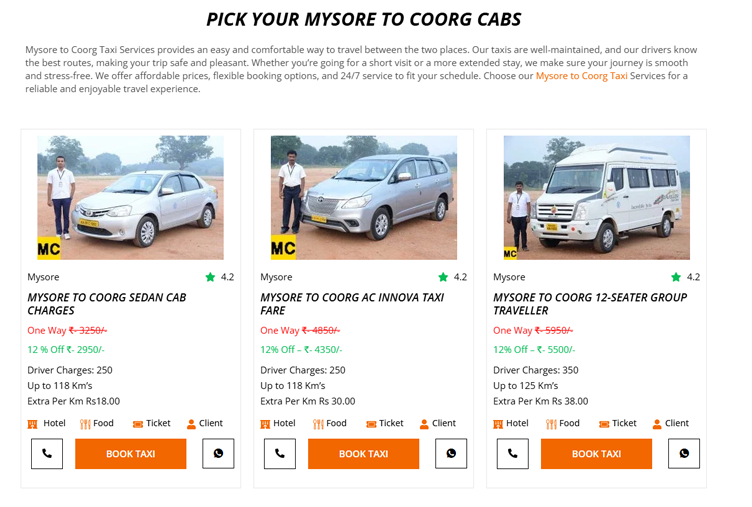View the white Traveller van photo

point(596,198)
